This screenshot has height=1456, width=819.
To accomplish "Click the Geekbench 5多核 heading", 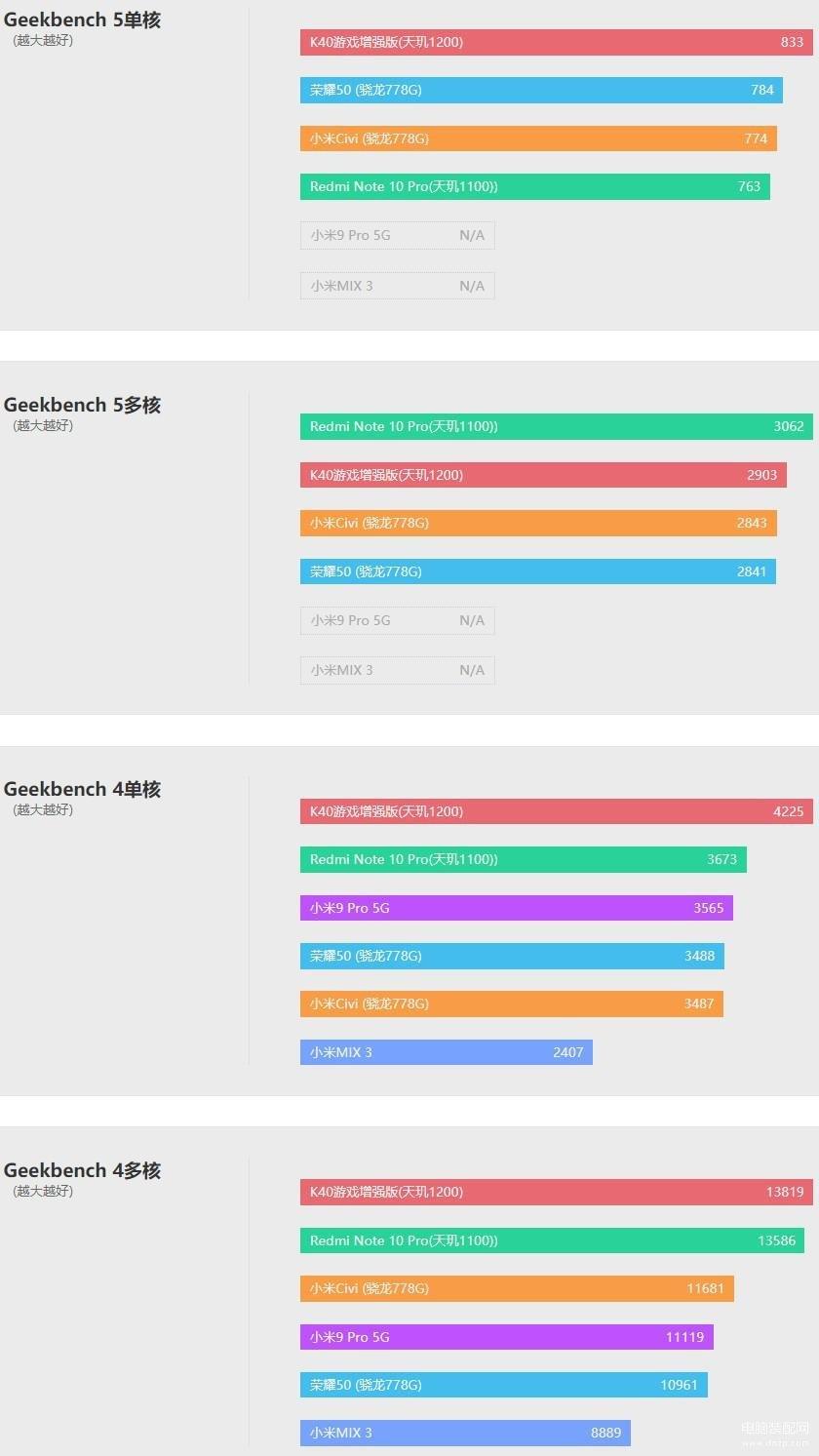I will point(82,405).
